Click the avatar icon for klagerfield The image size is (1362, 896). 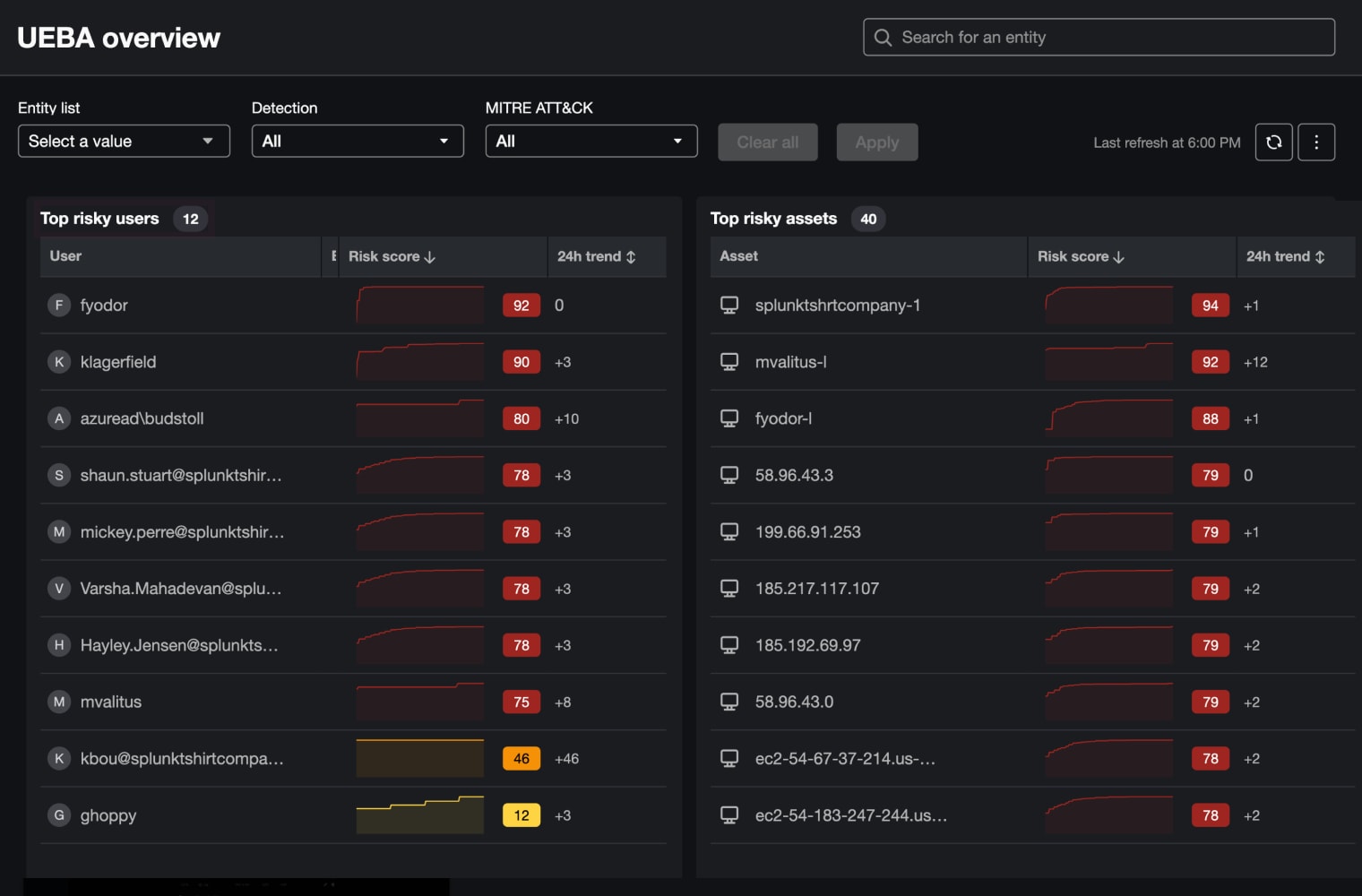(x=59, y=362)
